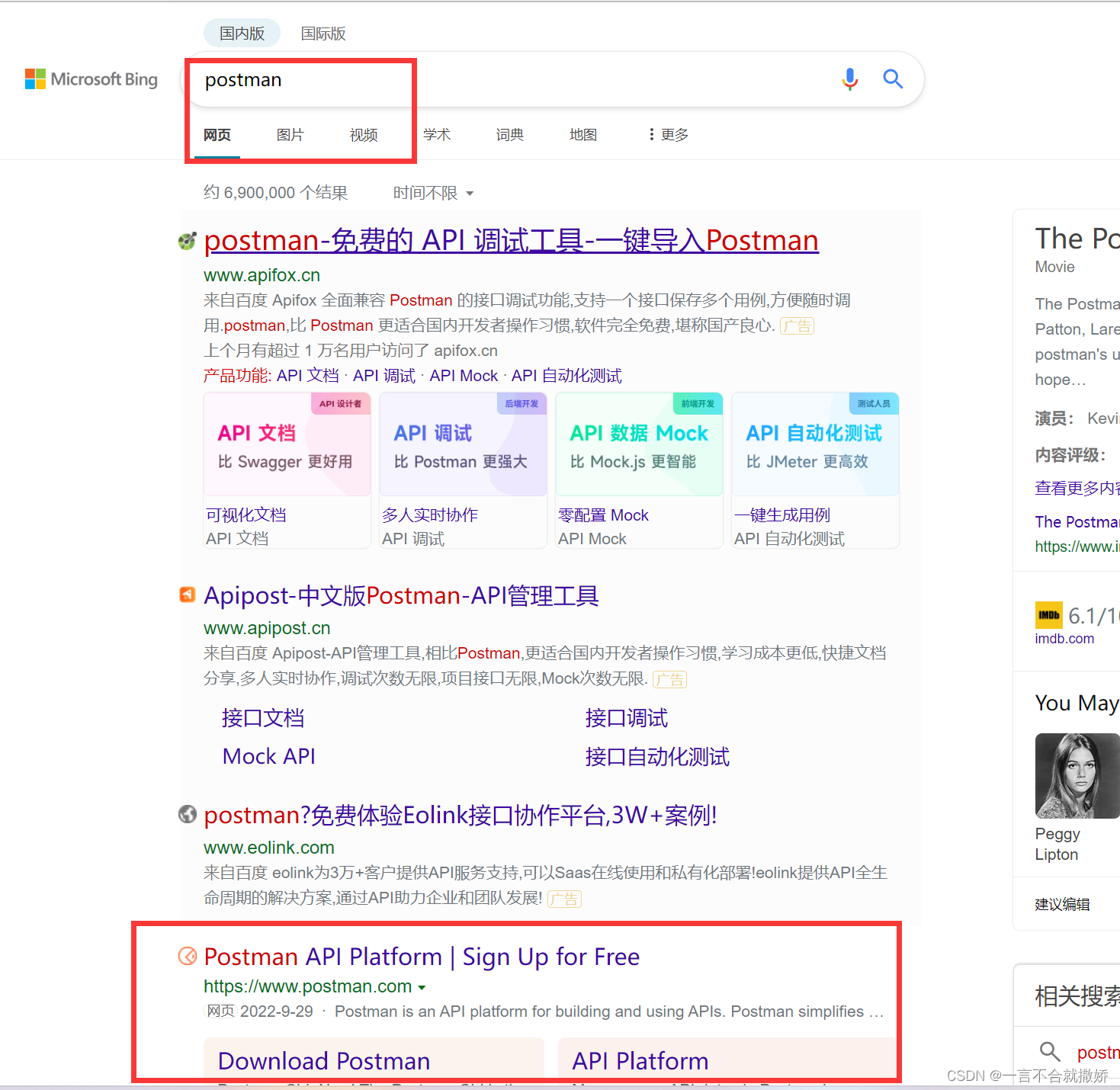Click the API Mock product feature link
Image resolution: width=1120 pixels, height=1090 pixels.
click(x=464, y=376)
